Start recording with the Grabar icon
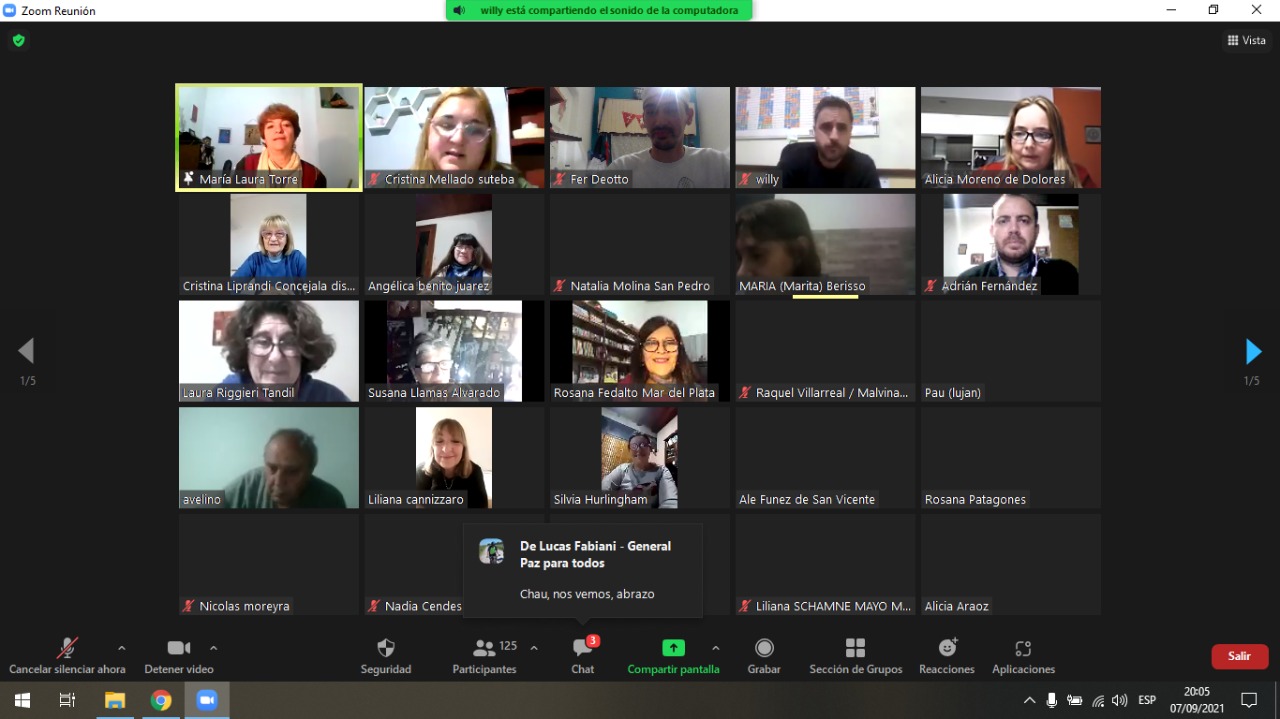The height and width of the screenshot is (719, 1280). point(764,649)
